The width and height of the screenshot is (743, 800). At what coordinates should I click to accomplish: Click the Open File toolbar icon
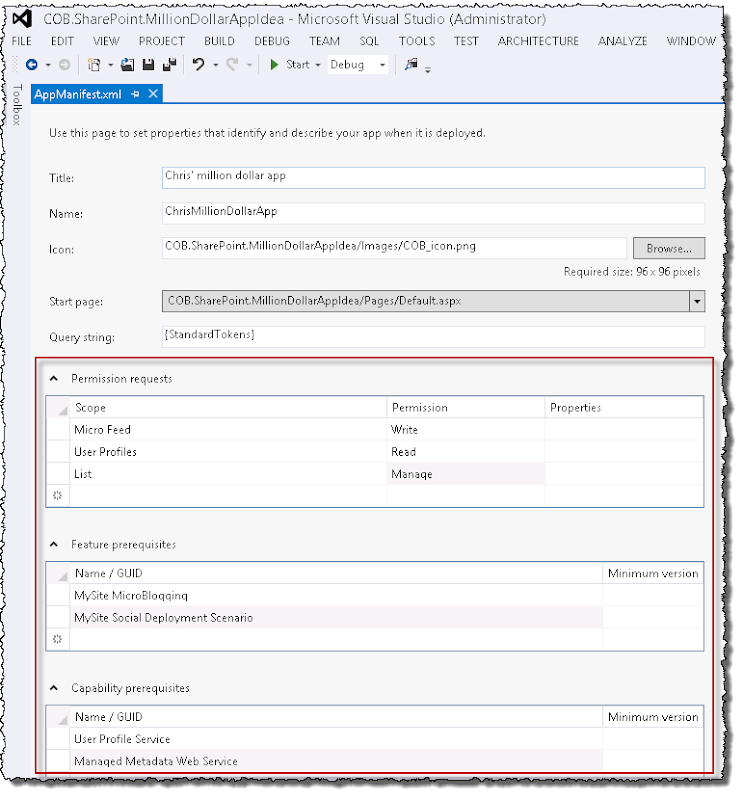click(x=128, y=65)
